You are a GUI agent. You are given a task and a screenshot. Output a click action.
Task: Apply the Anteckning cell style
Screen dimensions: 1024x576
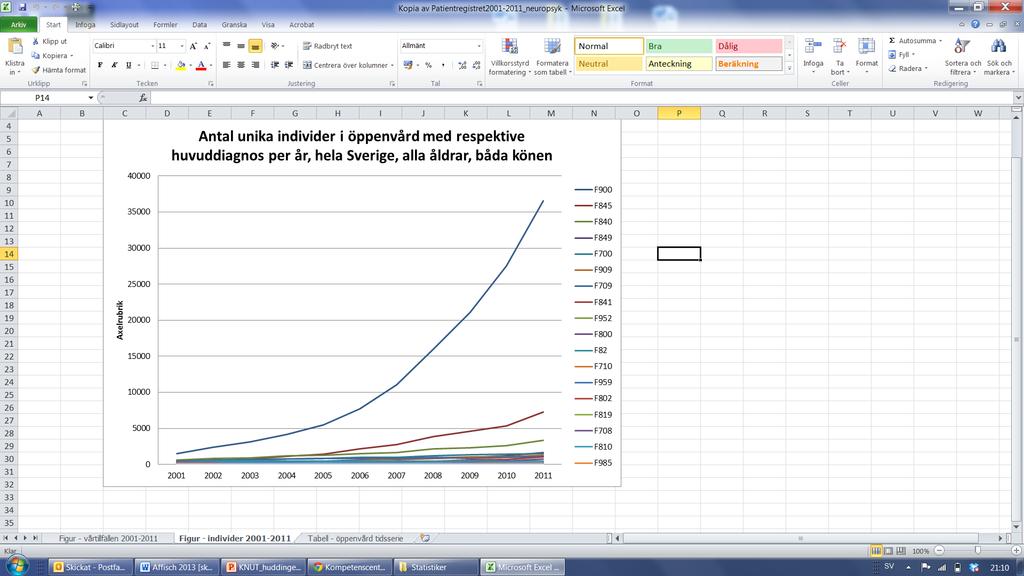pyautogui.click(x=679, y=64)
